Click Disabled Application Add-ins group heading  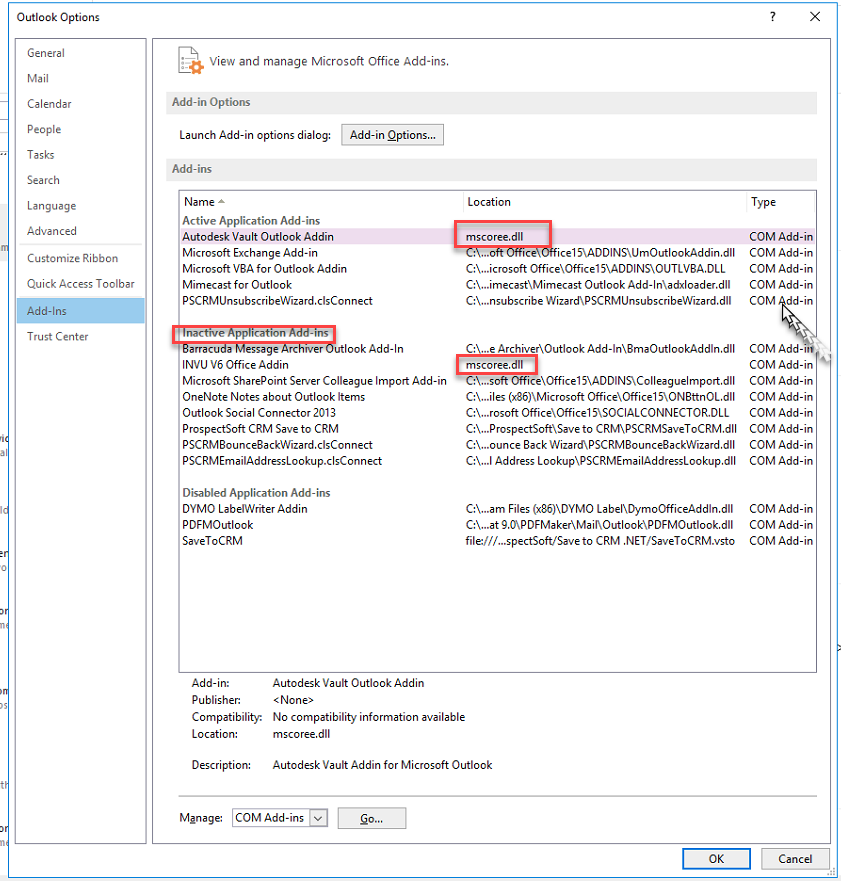click(x=256, y=493)
